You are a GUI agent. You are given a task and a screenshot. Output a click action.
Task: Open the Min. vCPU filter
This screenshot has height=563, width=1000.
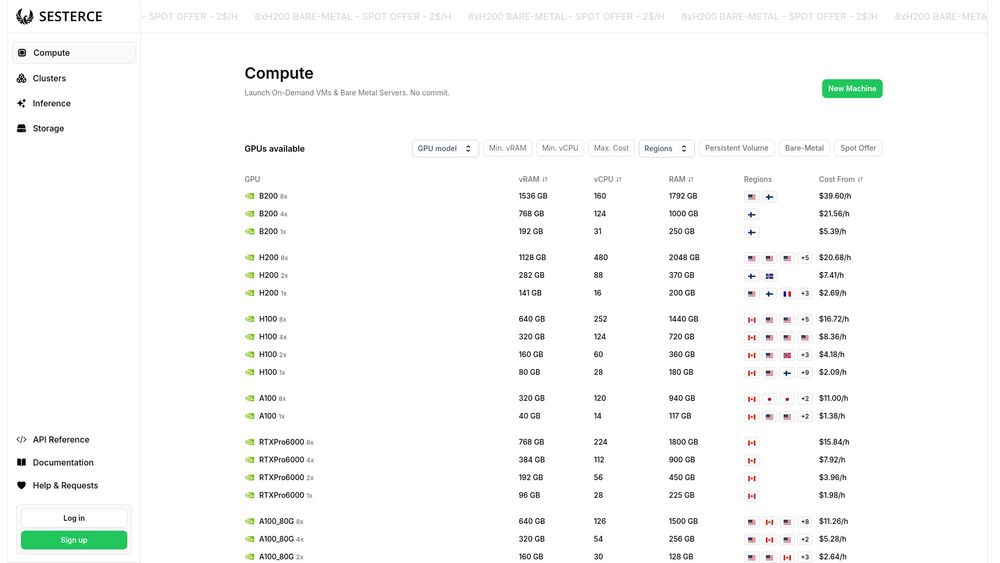pos(560,148)
